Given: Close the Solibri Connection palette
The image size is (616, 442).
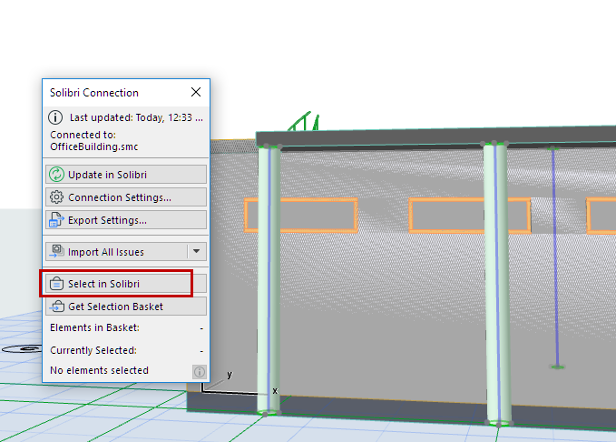Looking at the screenshot, I should (196, 92).
